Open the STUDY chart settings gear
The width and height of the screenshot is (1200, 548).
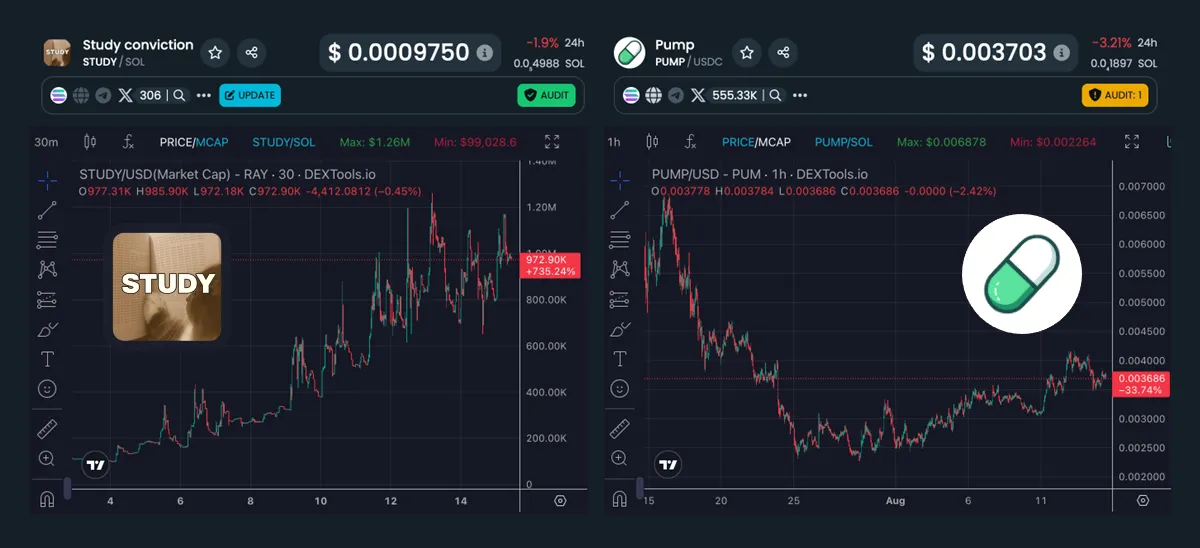click(x=560, y=501)
